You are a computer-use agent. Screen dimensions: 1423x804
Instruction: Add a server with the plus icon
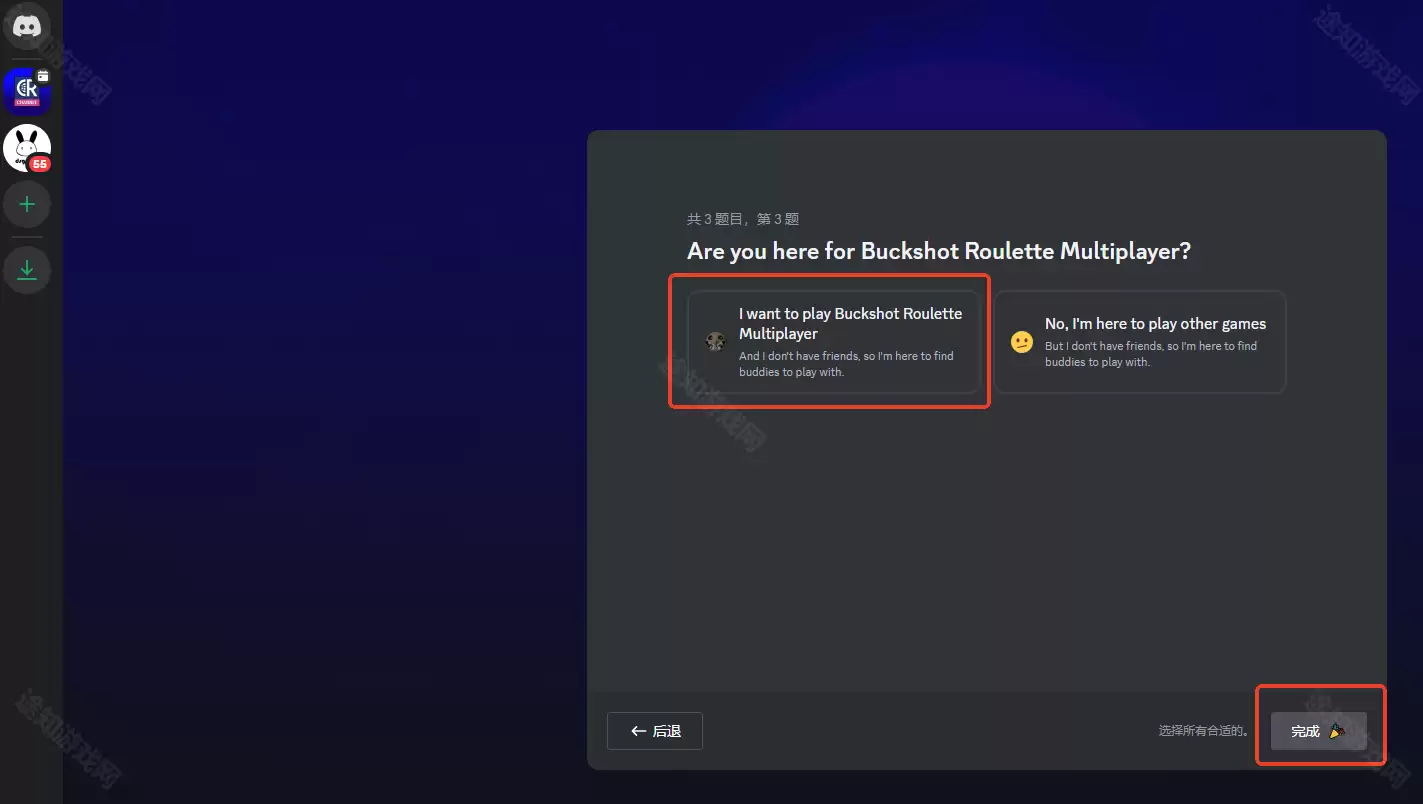pyautogui.click(x=27, y=205)
